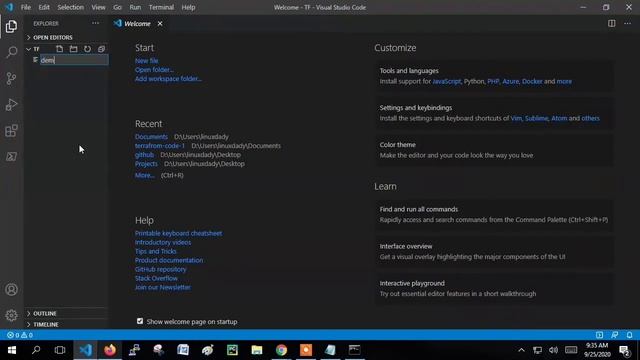This screenshot has height=360, width=640.
Task: Click the new file name input field
Action: pyautogui.click(x=74, y=60)
